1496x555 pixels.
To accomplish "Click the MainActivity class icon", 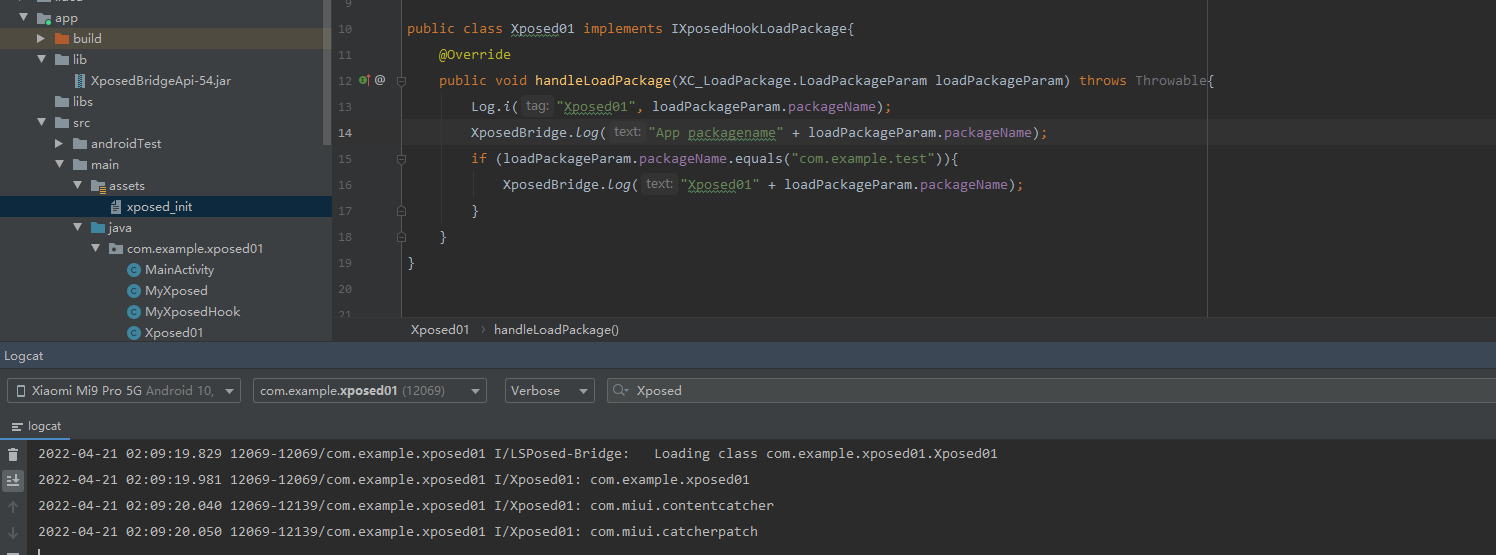I will (134, 270).
